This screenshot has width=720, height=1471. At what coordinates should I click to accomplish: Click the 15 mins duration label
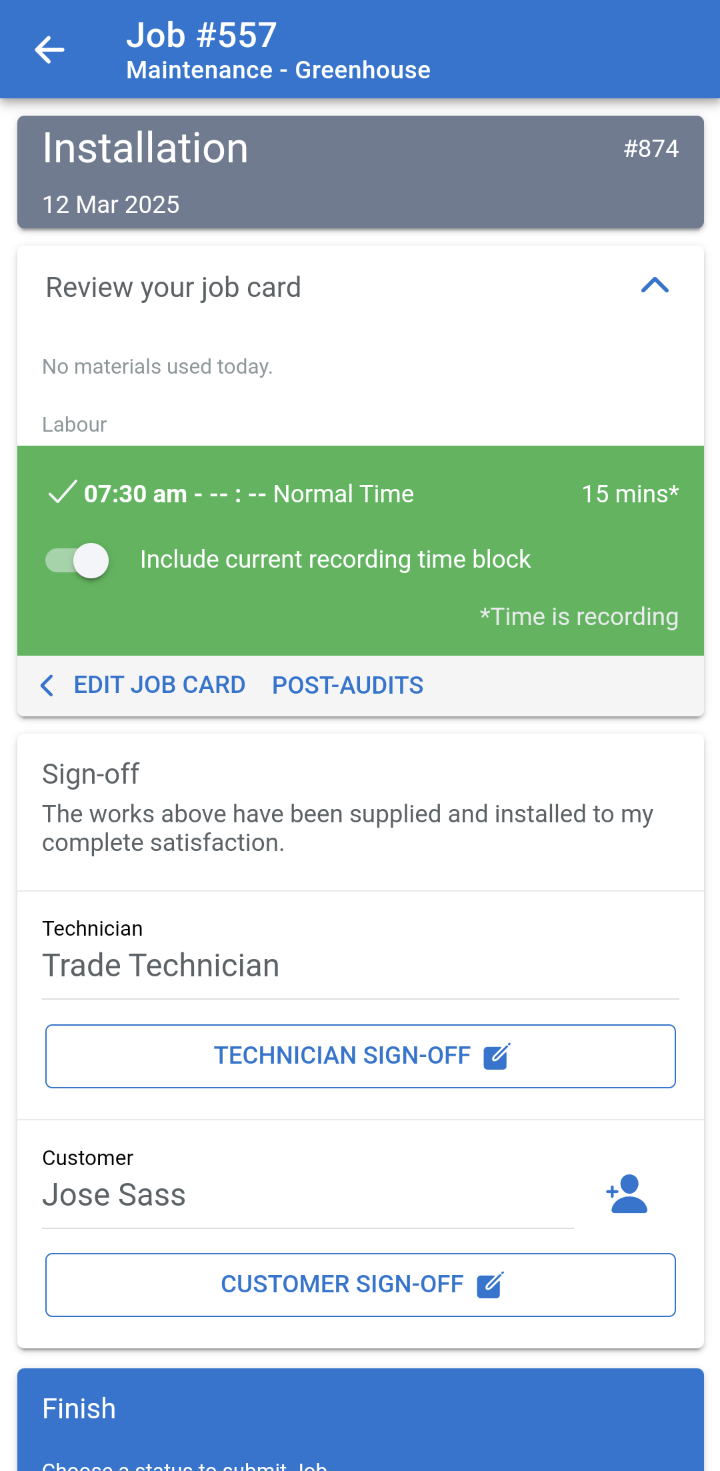point(630,494)
